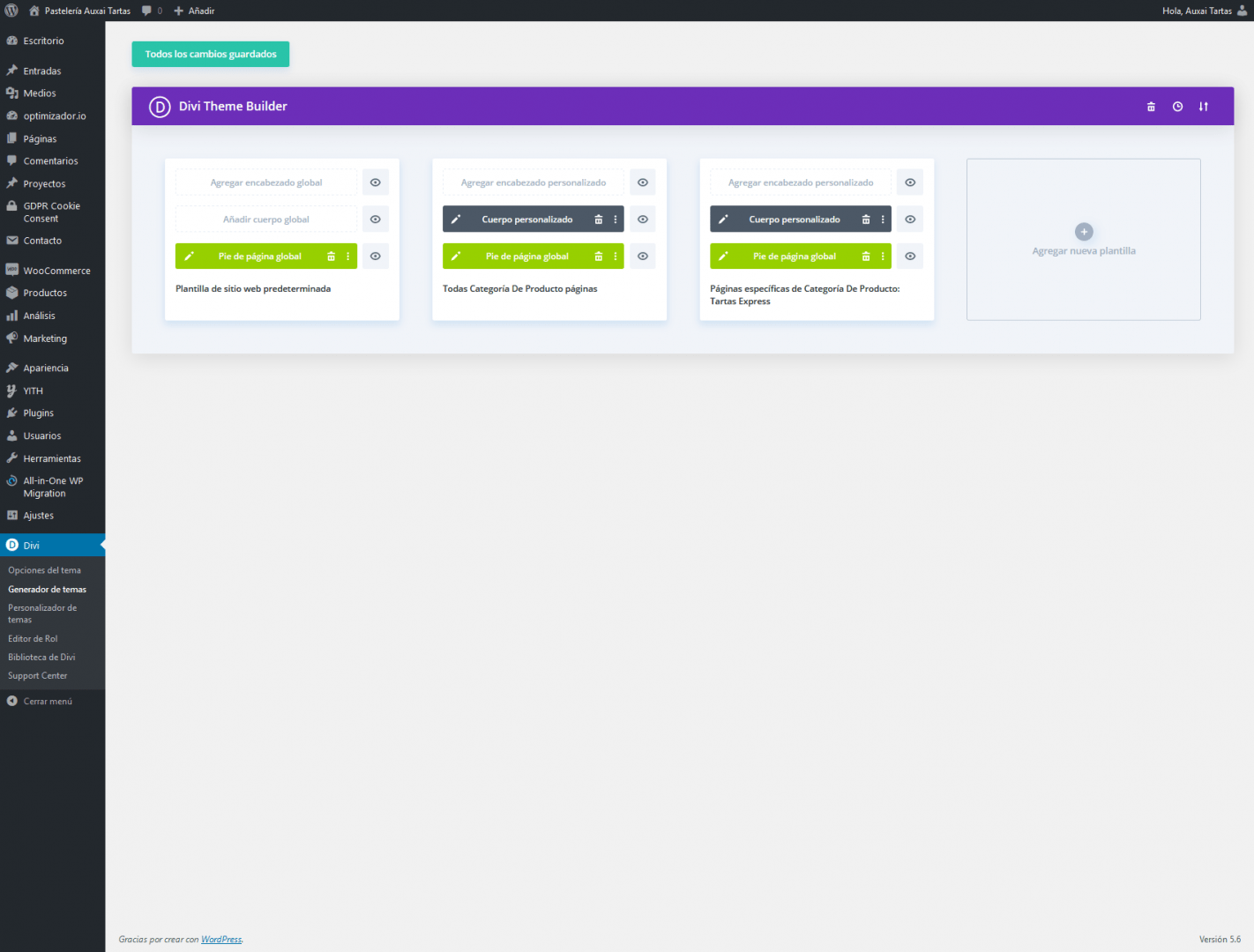Toggle body visibility in default website template

click(x=376, y=219)
